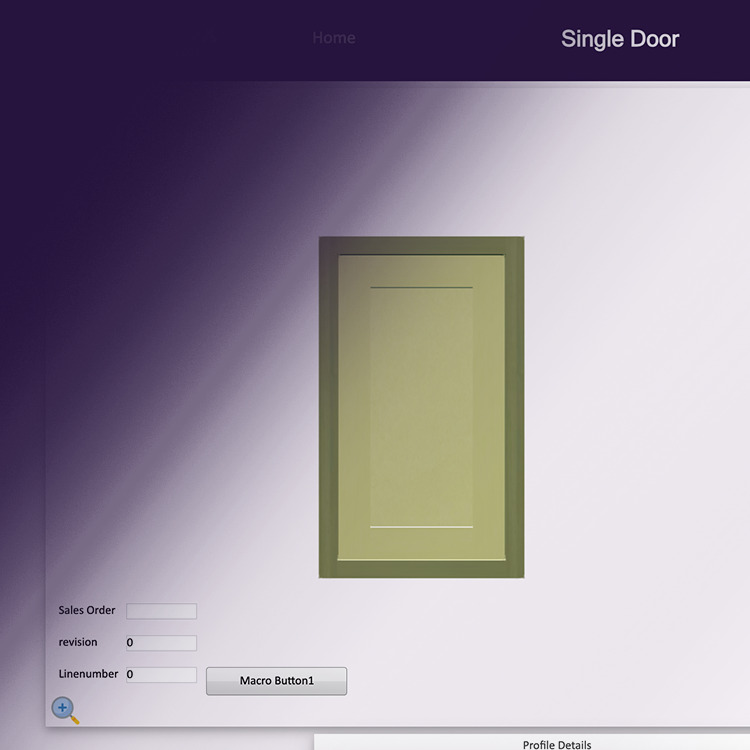Click the Linenumber label text
This screenshot has width=750, height=750.
(88, 674)
